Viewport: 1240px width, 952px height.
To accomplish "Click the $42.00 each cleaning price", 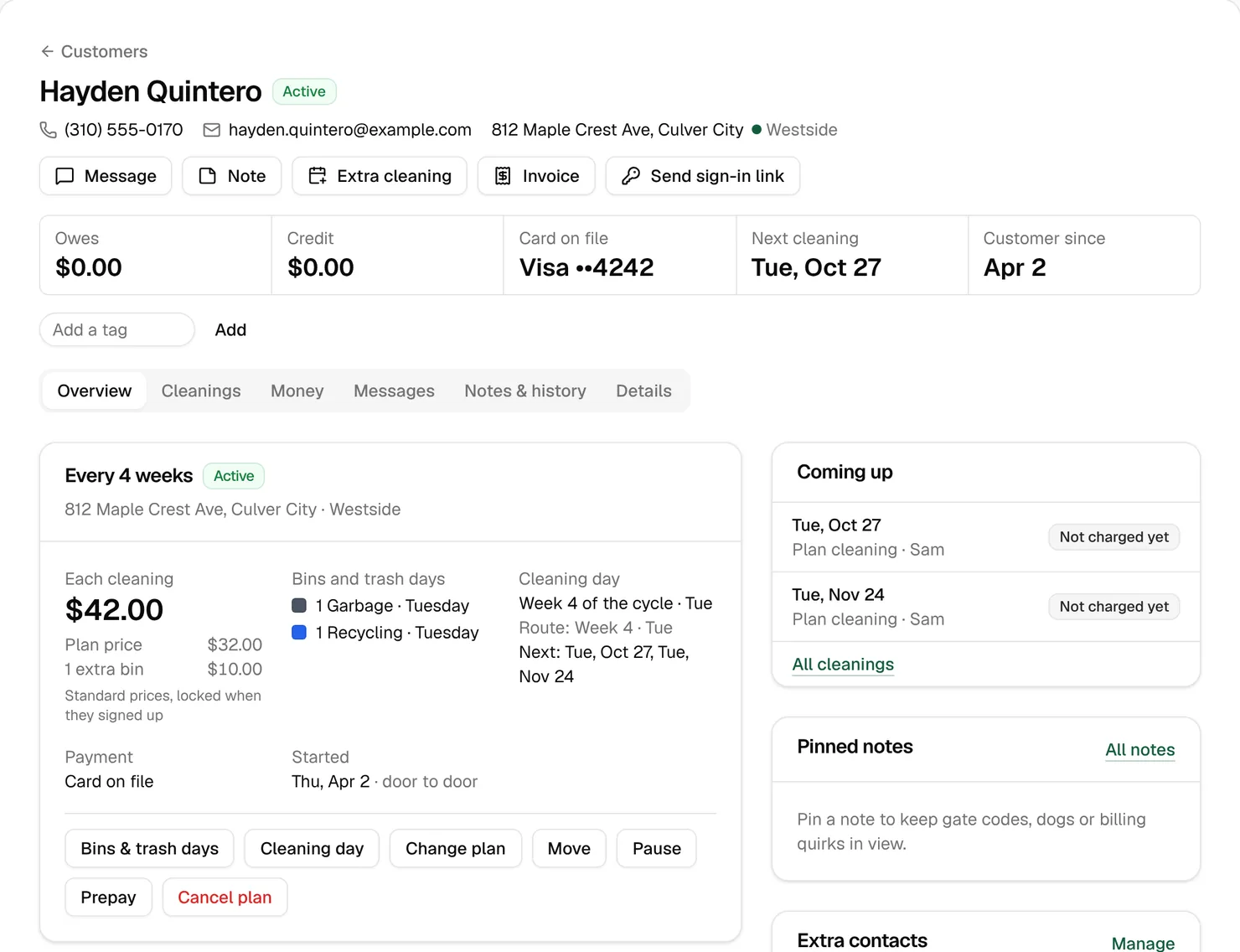I will click(x=114, y=610).
